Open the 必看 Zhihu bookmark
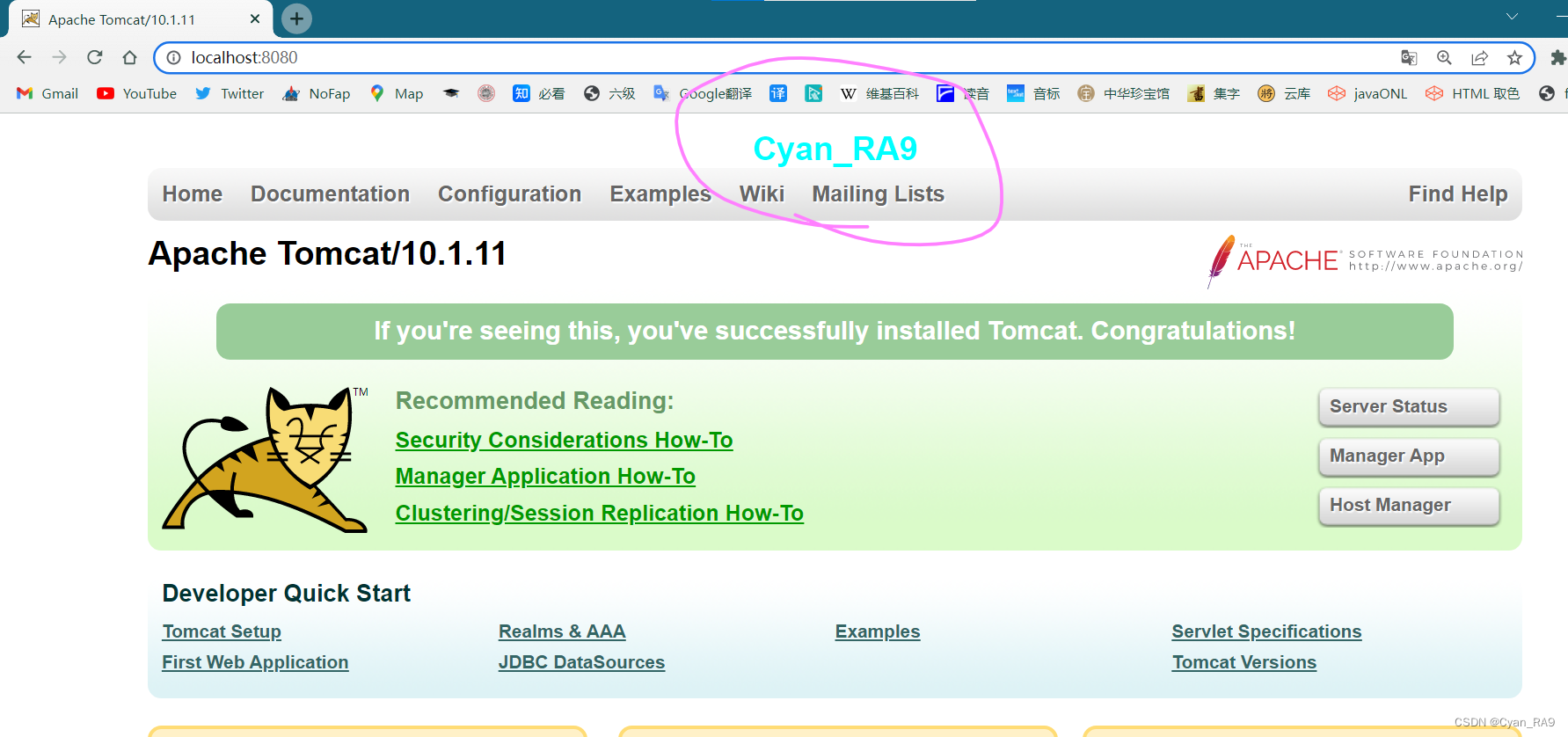The height and width of the screenshot is (737, 1568). [x=539, y=93]
